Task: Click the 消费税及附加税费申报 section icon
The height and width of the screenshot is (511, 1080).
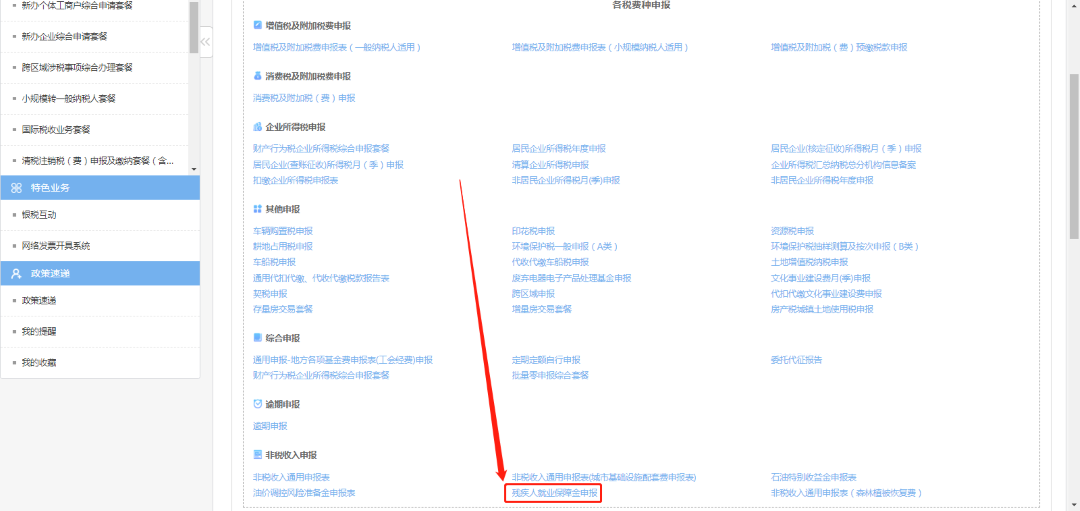Action: coord(258,76)
